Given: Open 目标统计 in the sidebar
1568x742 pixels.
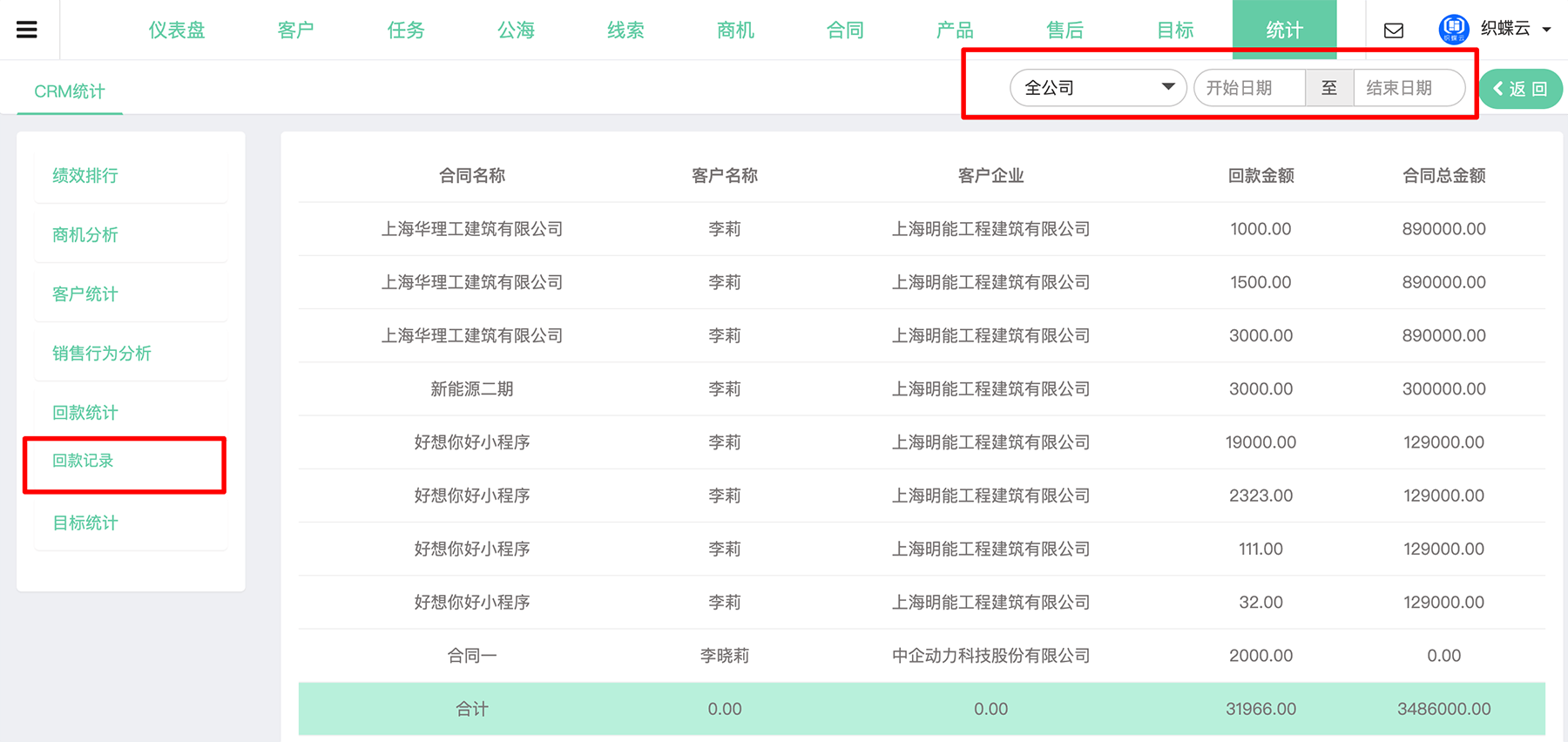Looking at the screenshot, I should [85, 523].
